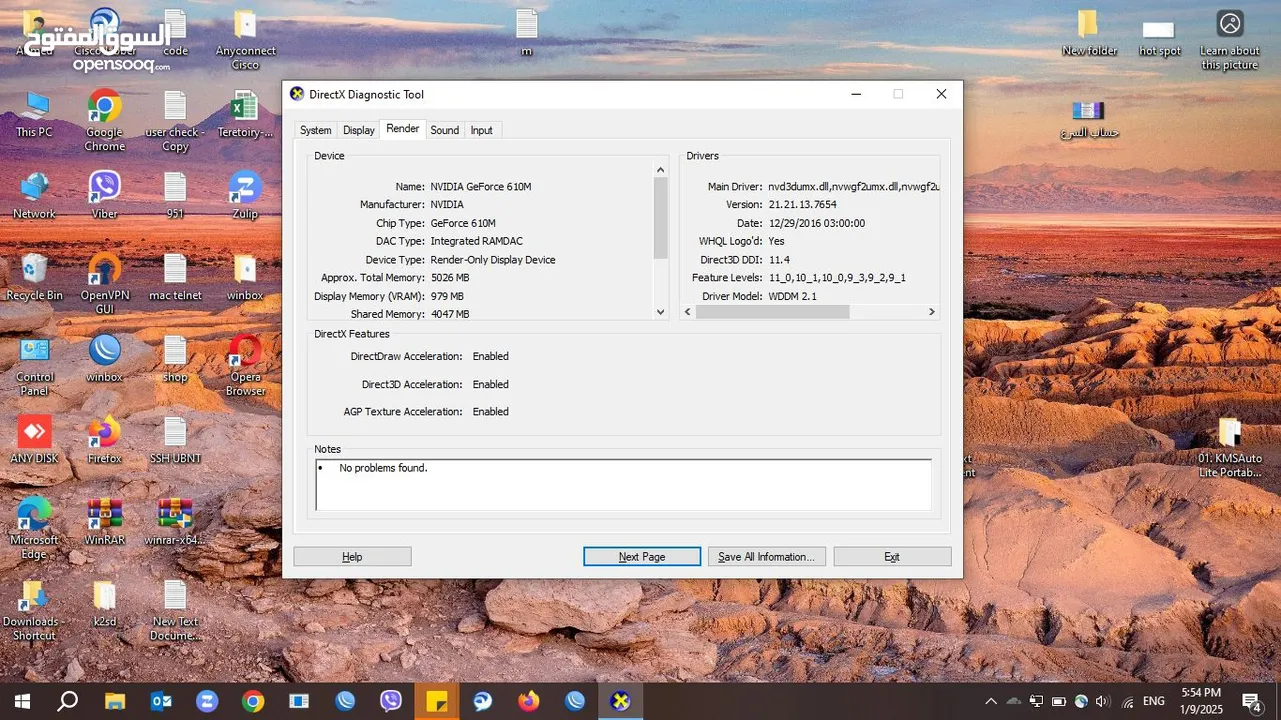Open Sticky Notes from the taskbar
Screen dimensions: 1281x720
coord(436,701)
